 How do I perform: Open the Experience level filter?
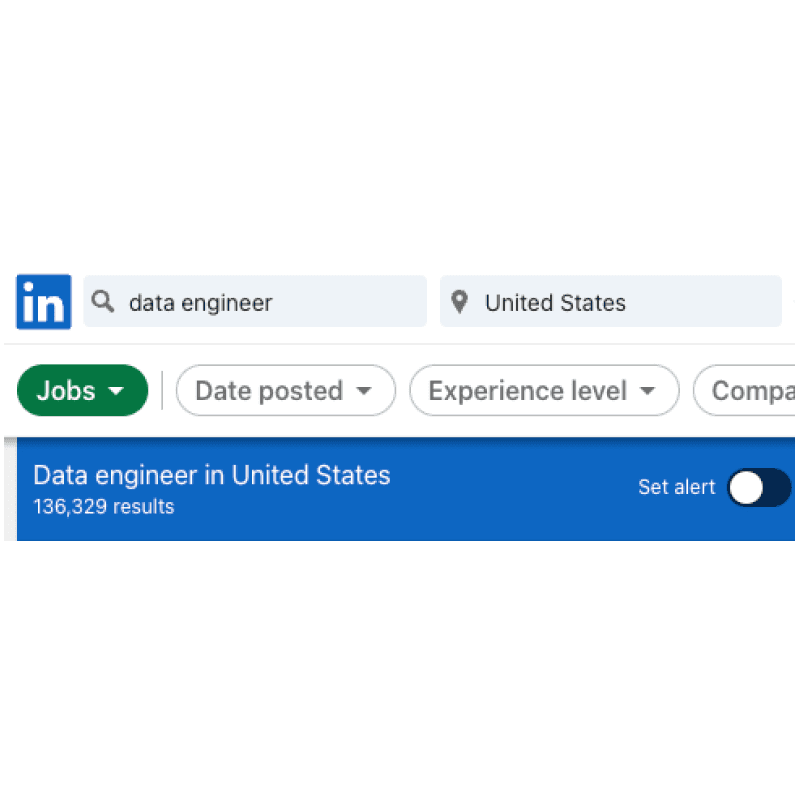click(x=544, y=391)
